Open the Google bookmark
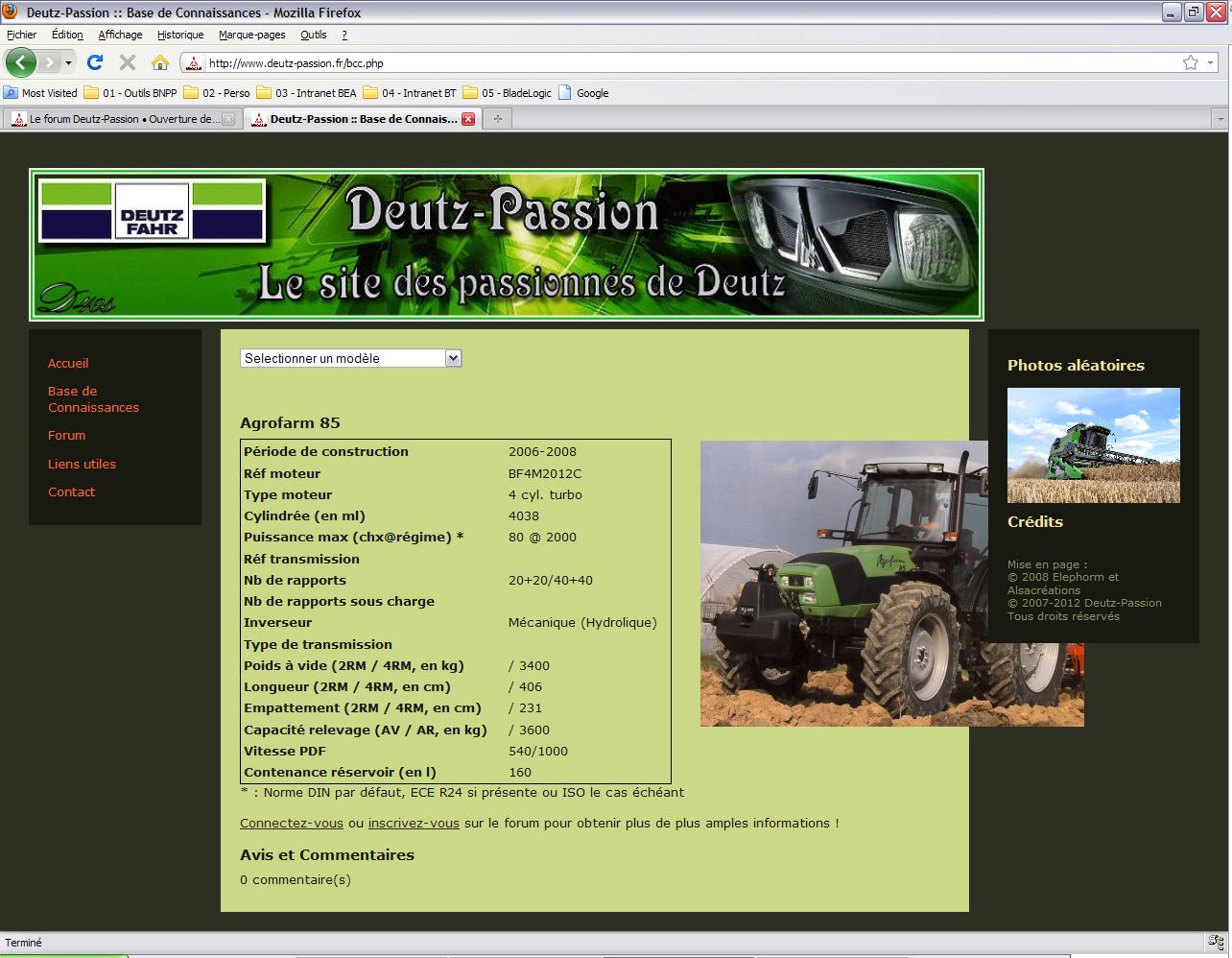This screenshot has width=1232, height=958. pos(583,93)
